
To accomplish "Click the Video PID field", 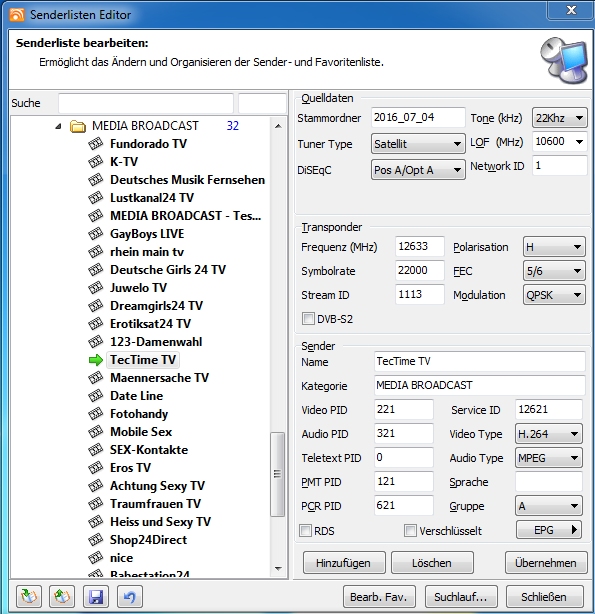I will click(x=403, y=409).
